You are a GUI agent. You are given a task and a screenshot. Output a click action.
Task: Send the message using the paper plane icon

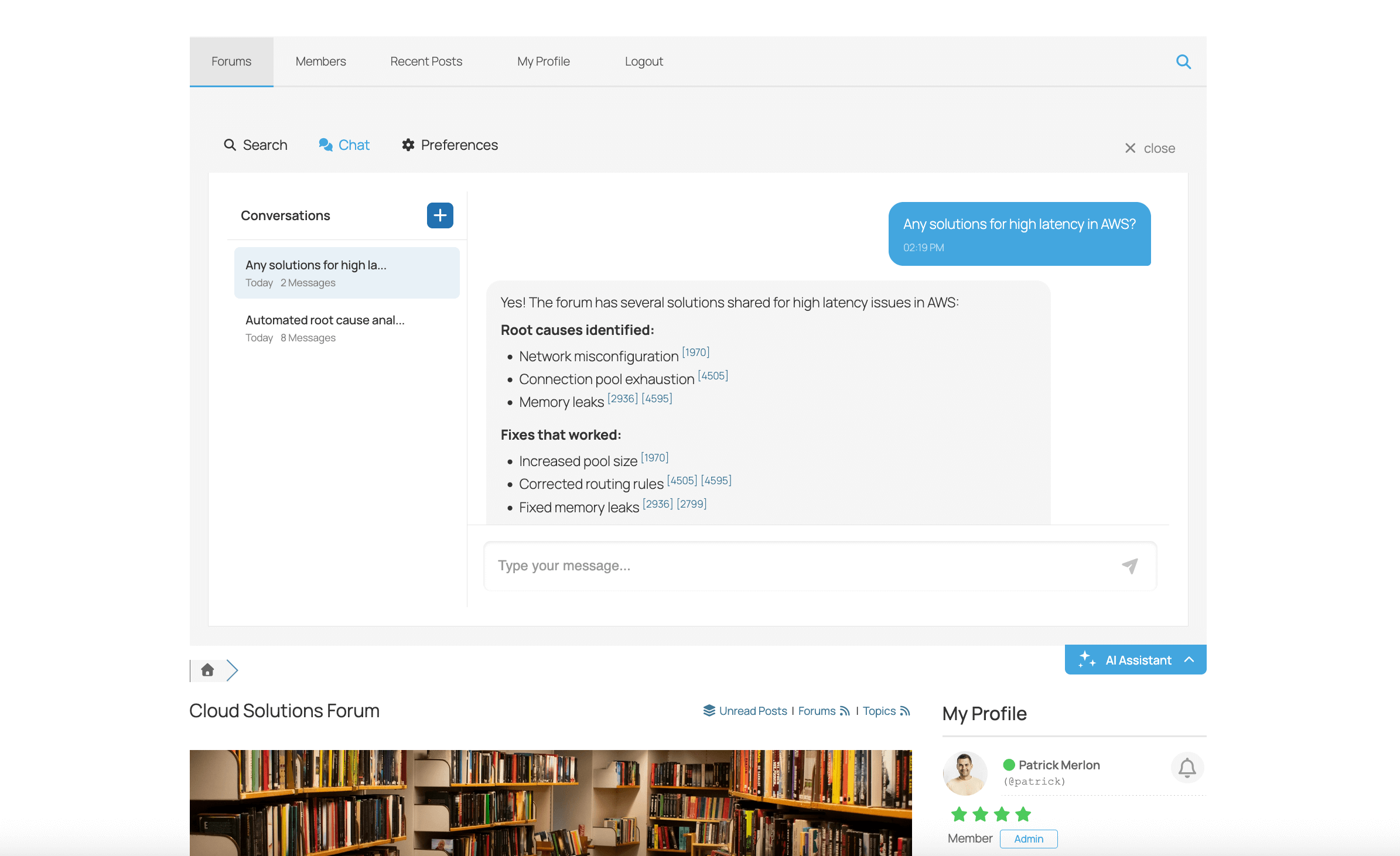pos(1130,566)
